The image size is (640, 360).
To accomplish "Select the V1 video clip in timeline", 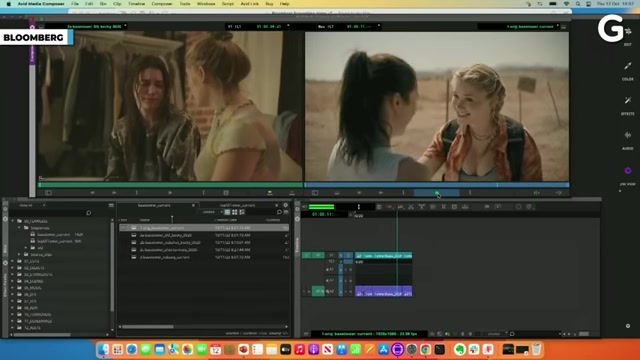I will click(383, 256).
